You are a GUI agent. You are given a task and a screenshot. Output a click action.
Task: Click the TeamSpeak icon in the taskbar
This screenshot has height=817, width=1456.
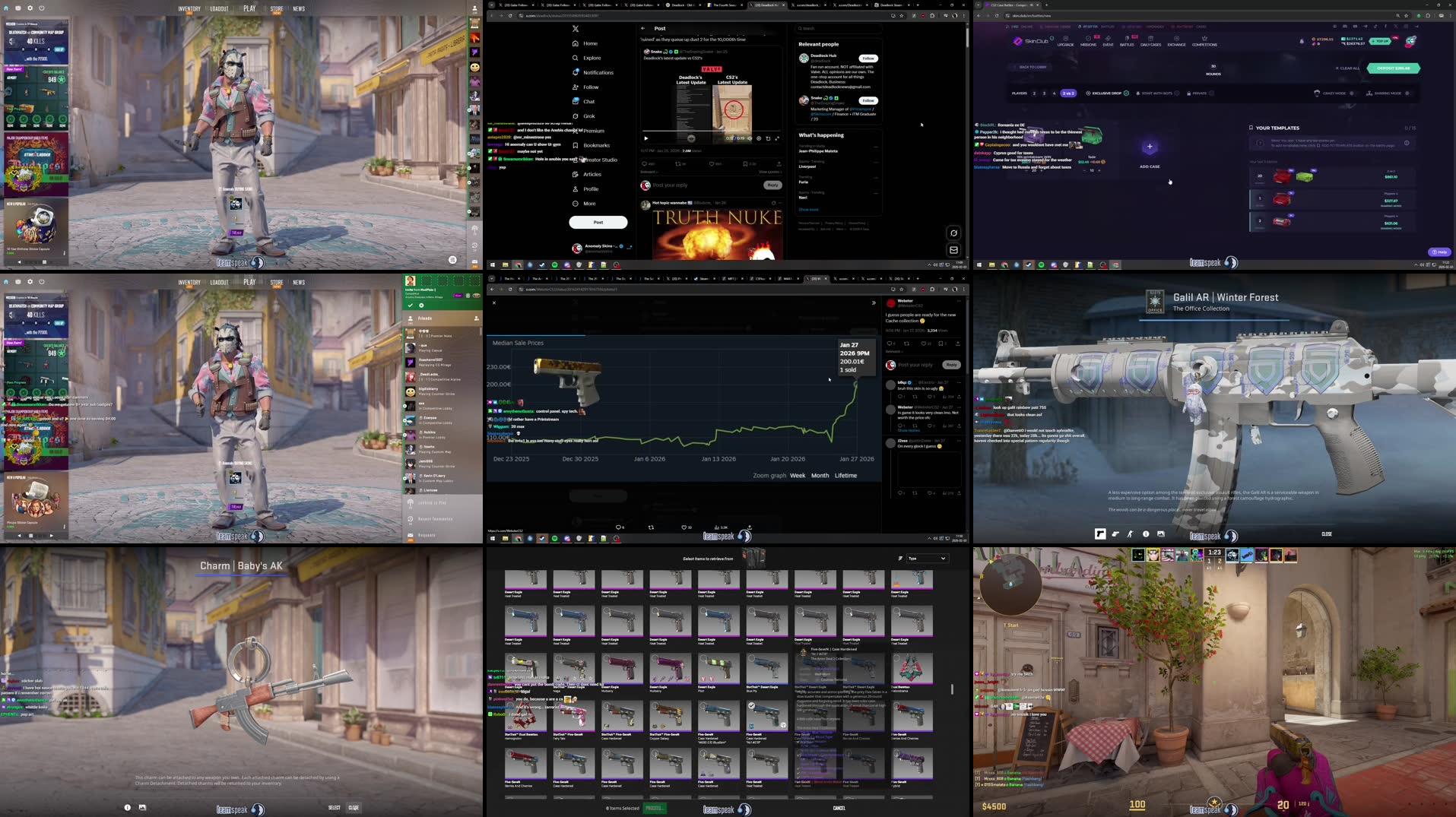pos(529,265)
